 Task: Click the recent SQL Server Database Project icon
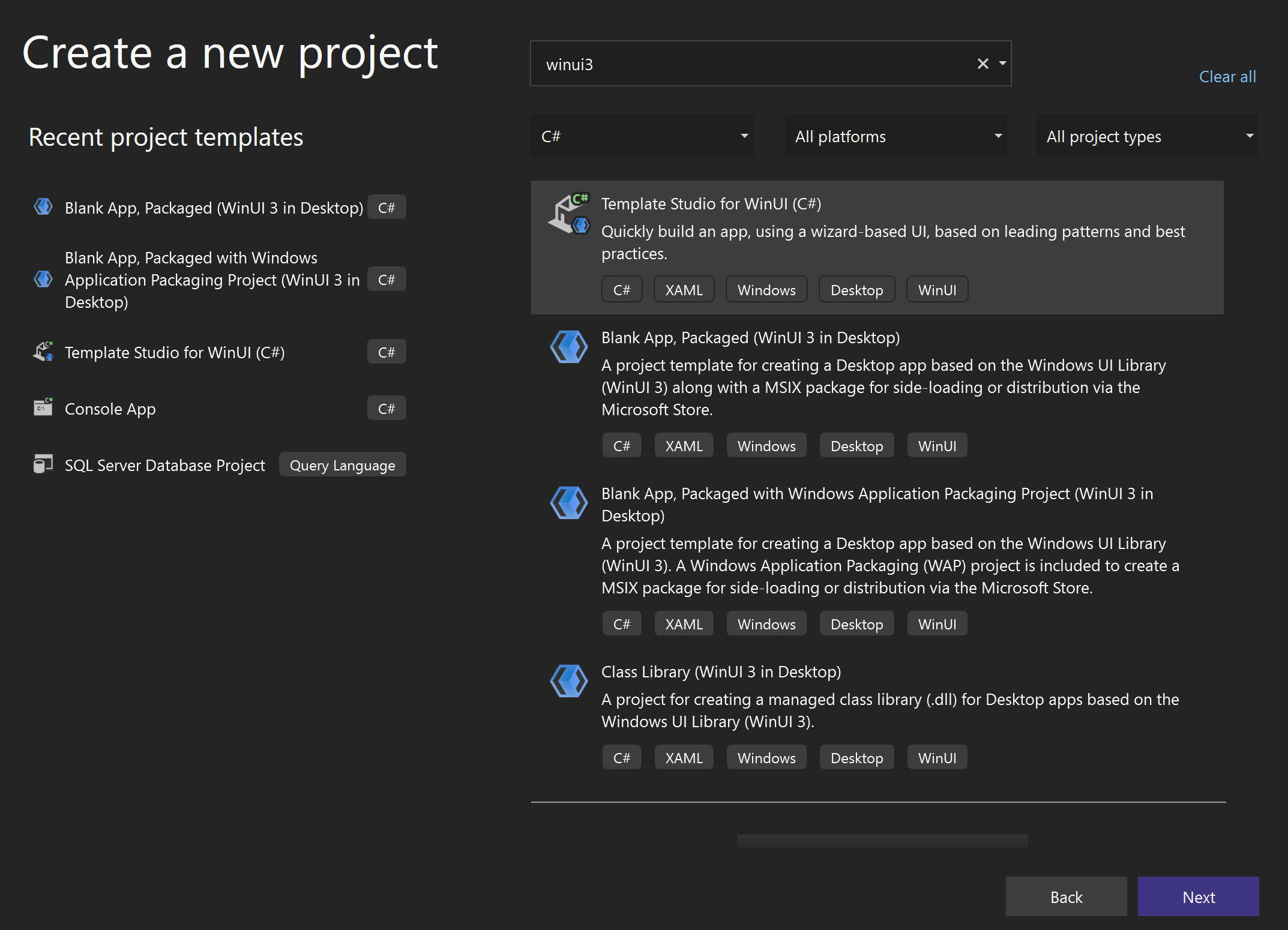[43, 464]
